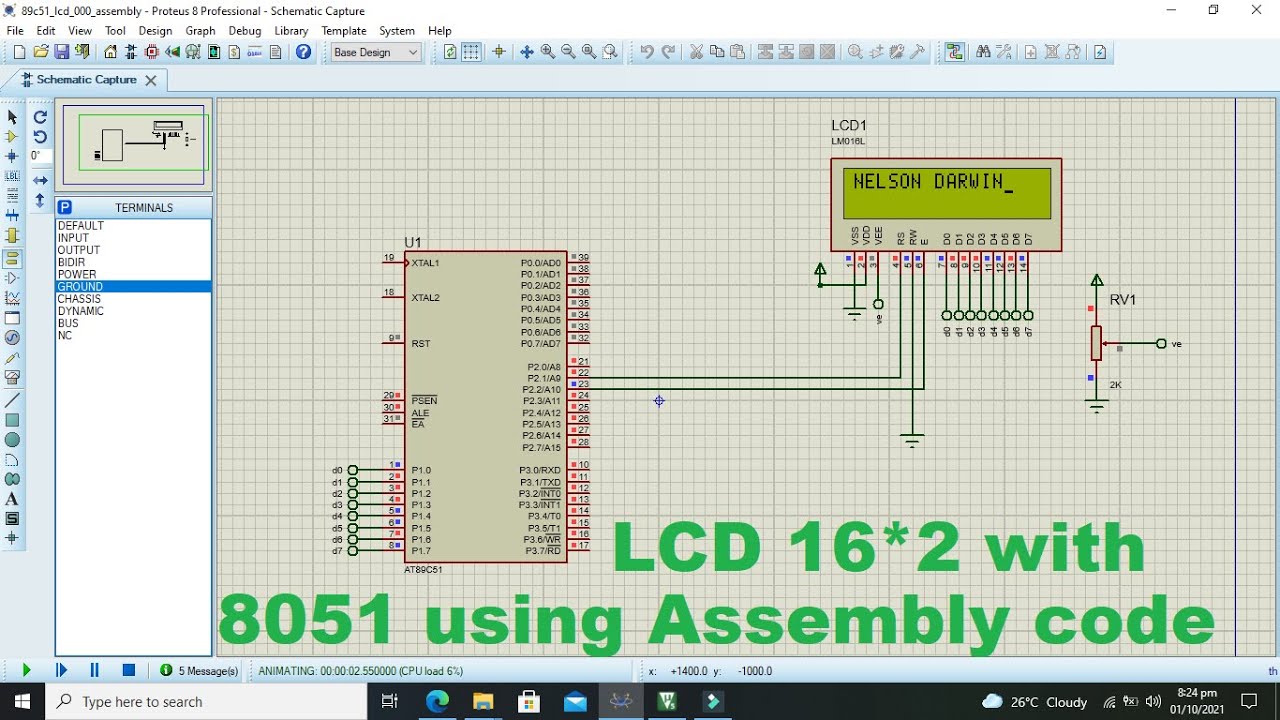Screen dimensions: 1280x720
Task: Open the PCB Layout chip icon
Action: click(x=152, y=52)
